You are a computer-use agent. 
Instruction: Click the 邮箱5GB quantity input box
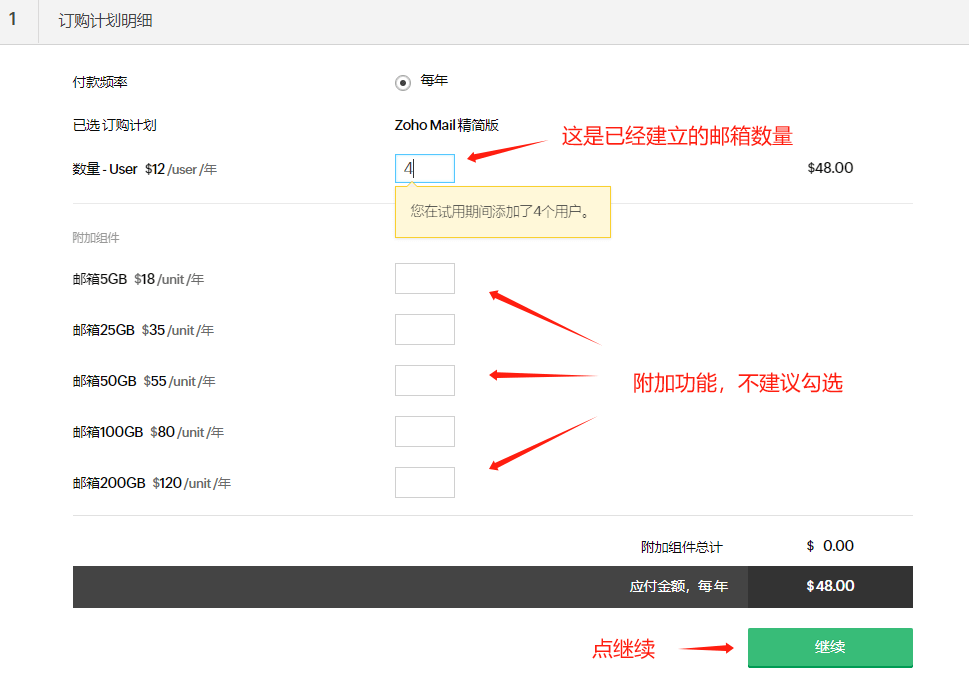[424, 279]
